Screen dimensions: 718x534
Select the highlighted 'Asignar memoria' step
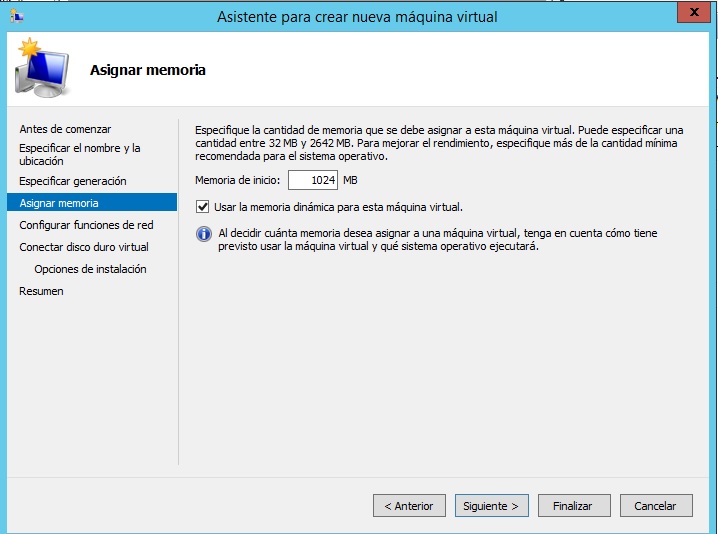pyautogui.click(x=59, y=203)
